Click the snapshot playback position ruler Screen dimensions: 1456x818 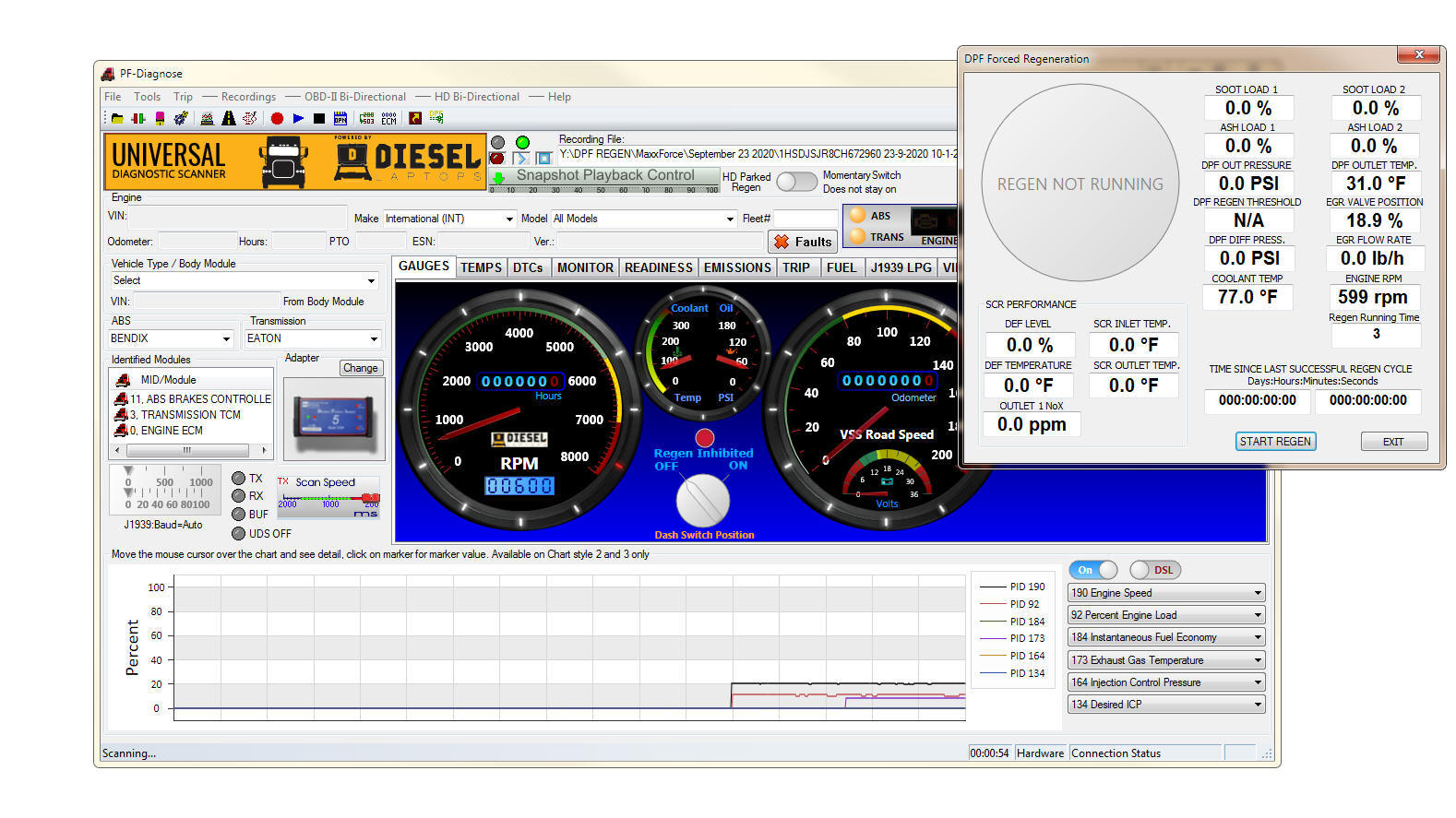604,189
